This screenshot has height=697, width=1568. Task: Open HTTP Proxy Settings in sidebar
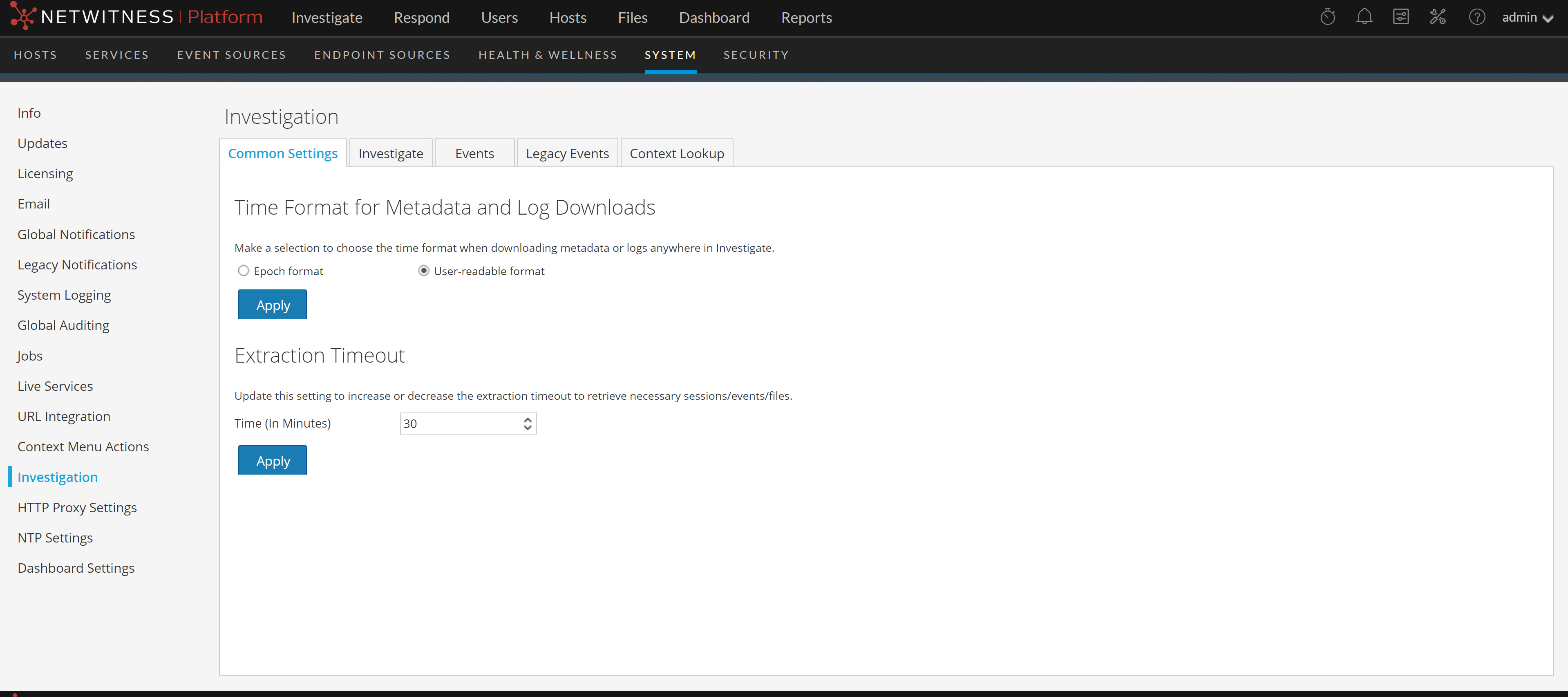77,508
